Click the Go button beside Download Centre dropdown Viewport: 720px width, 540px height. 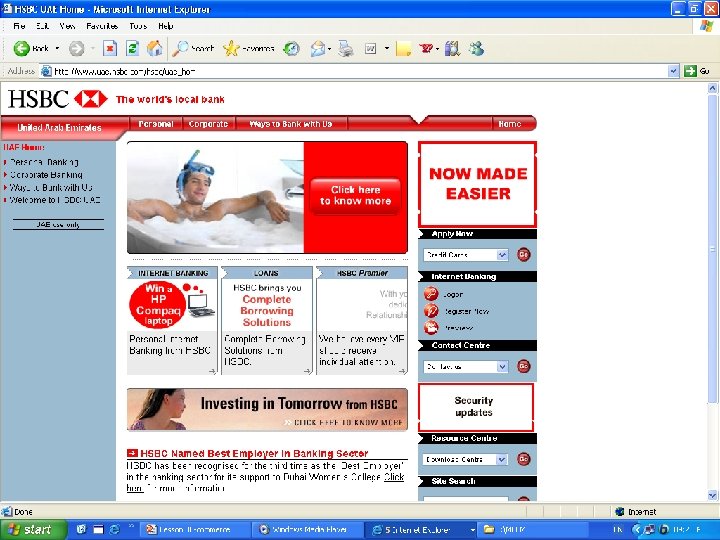(524, 459)
